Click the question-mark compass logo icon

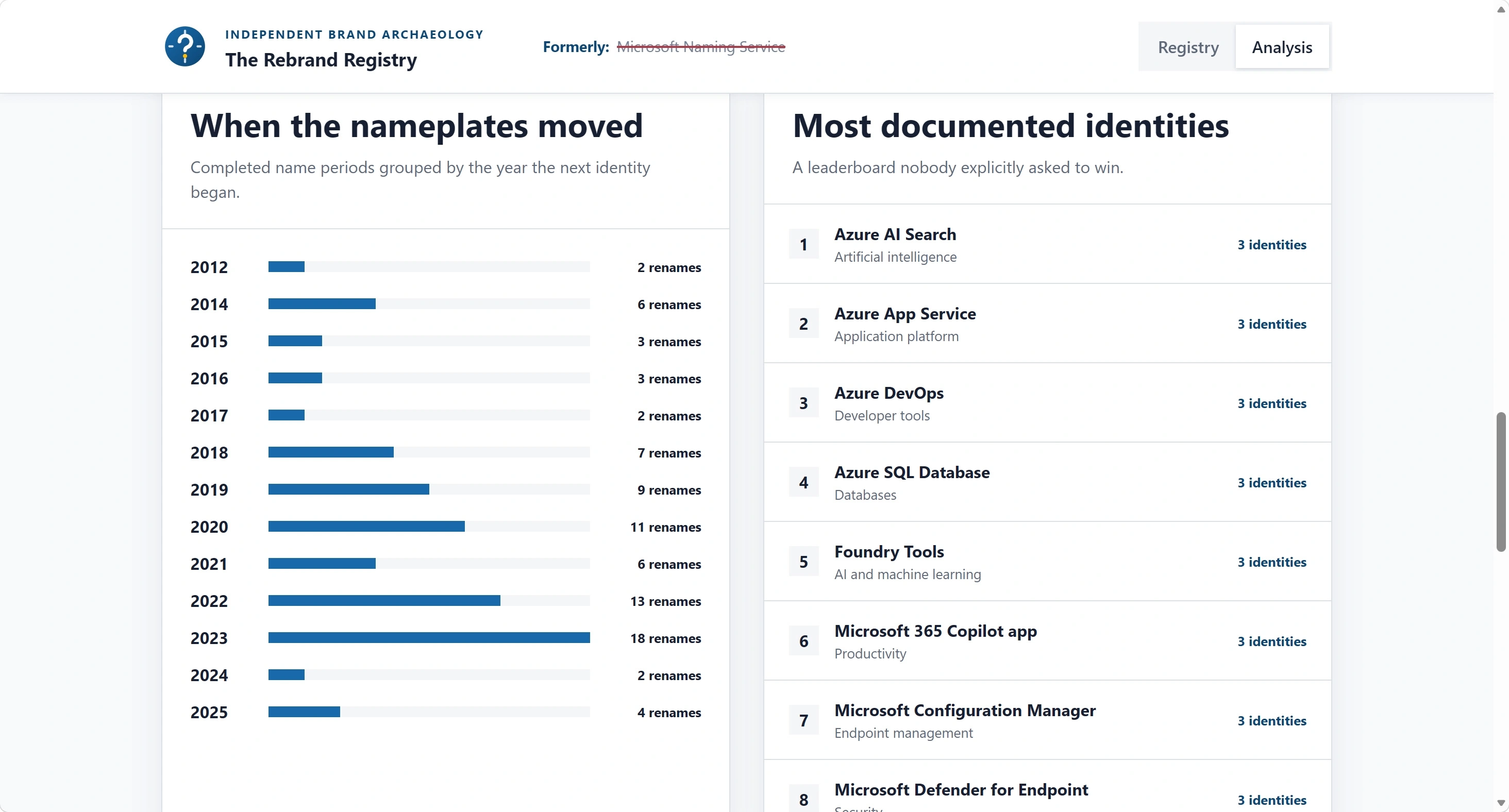pyautogui.click(x=185, y=47)
